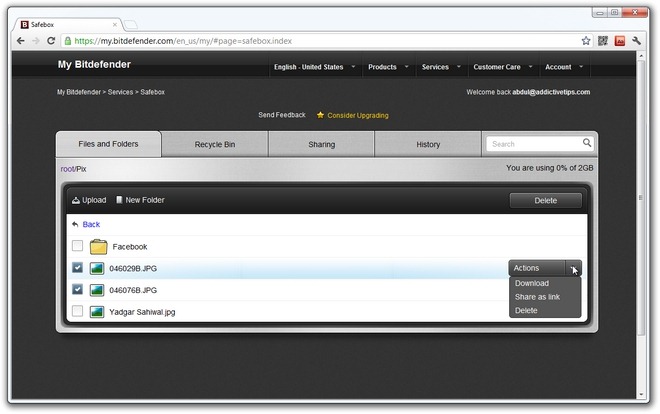
Task: Click the root breadcrumb link
Action: (67, 169)
